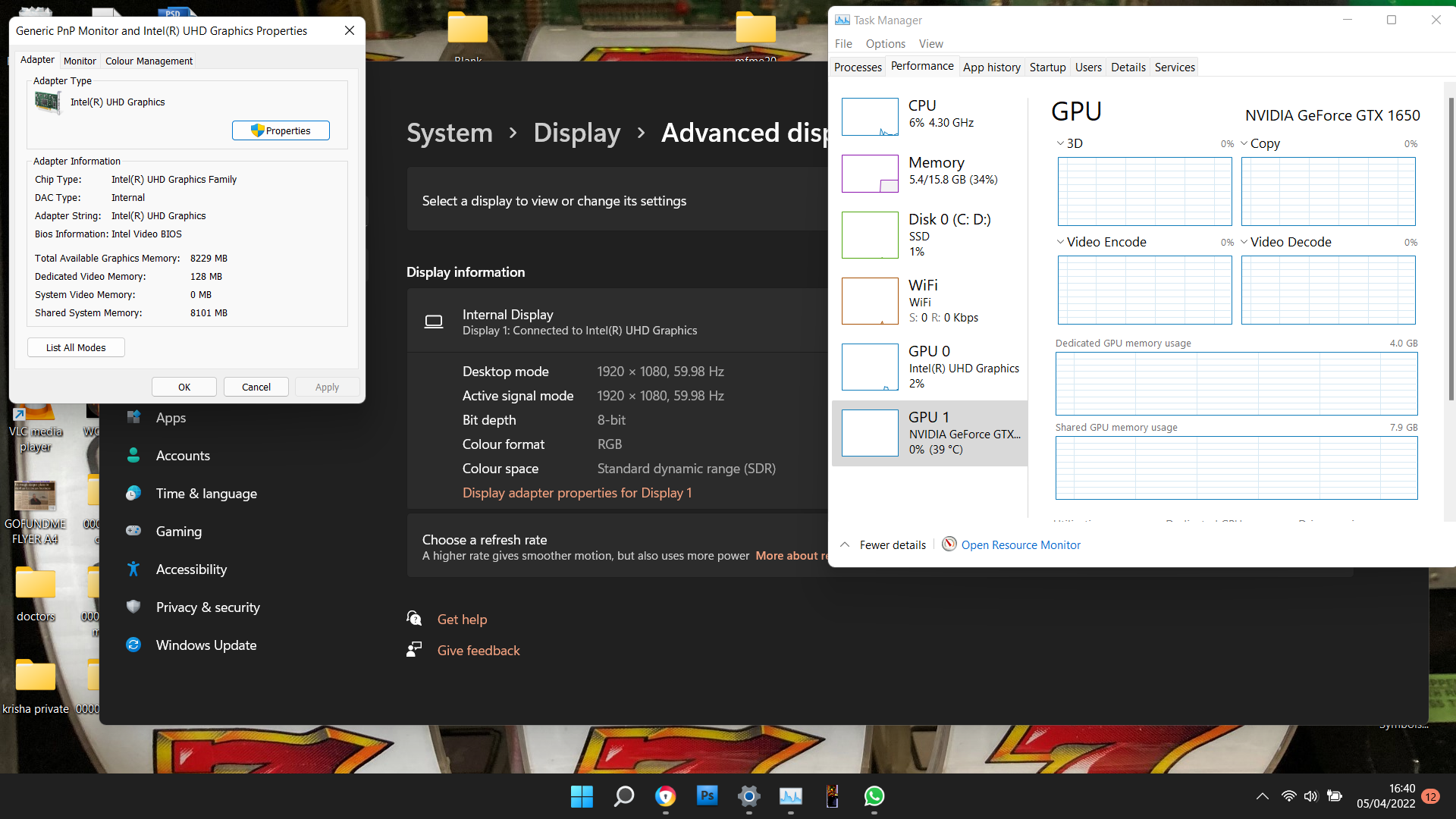The image size is (1456, 819).
Task: Cancel the graphics properties dialog
Action: click(x=256, y=387)
